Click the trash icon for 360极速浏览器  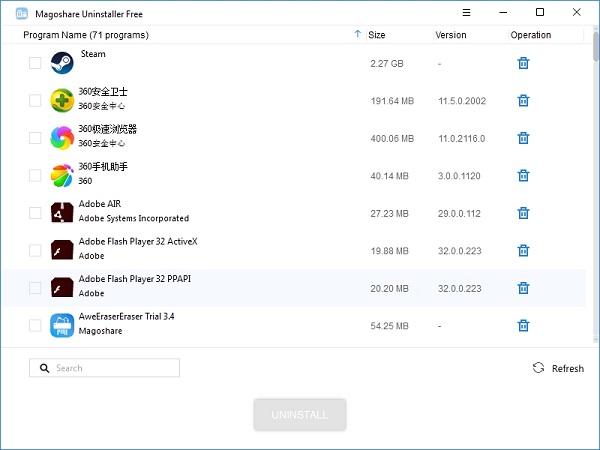point(522,138)
